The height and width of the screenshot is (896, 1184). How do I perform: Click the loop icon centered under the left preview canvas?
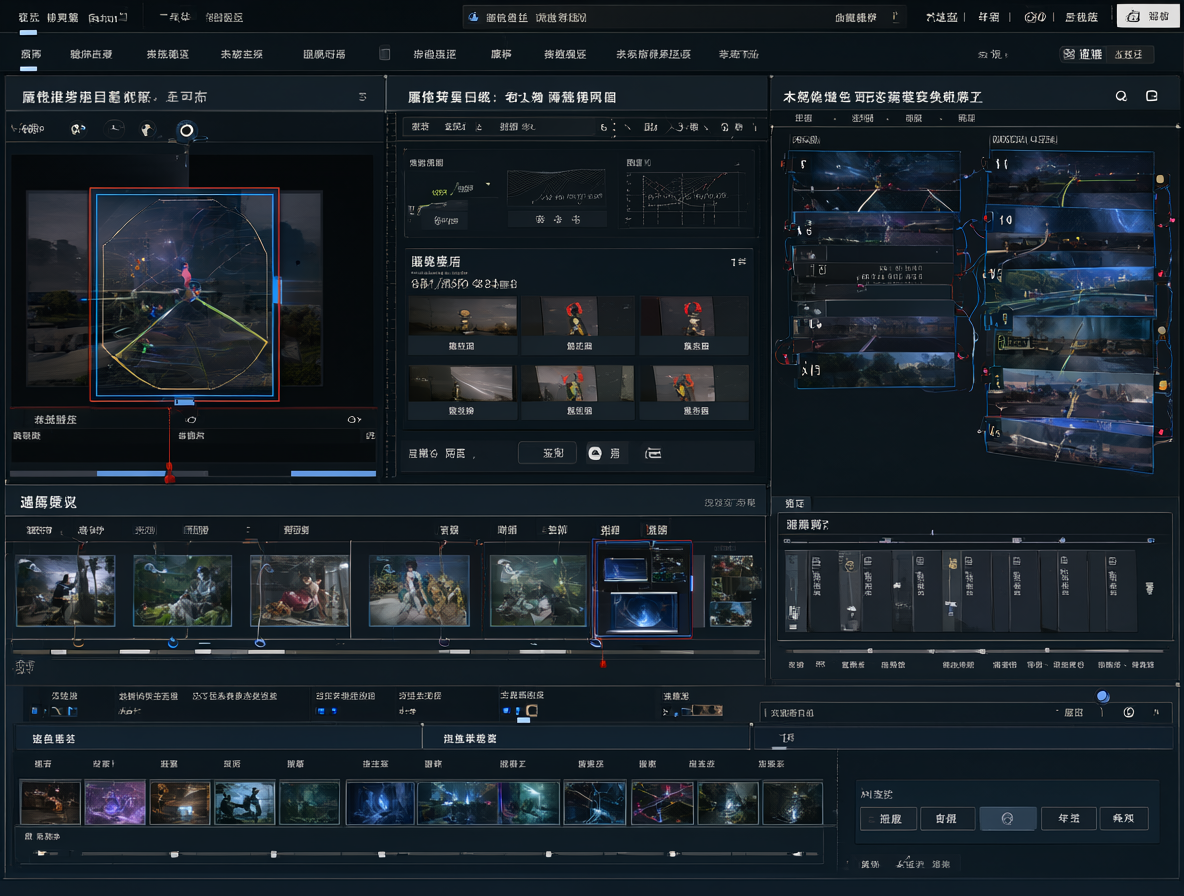(191, 420)
